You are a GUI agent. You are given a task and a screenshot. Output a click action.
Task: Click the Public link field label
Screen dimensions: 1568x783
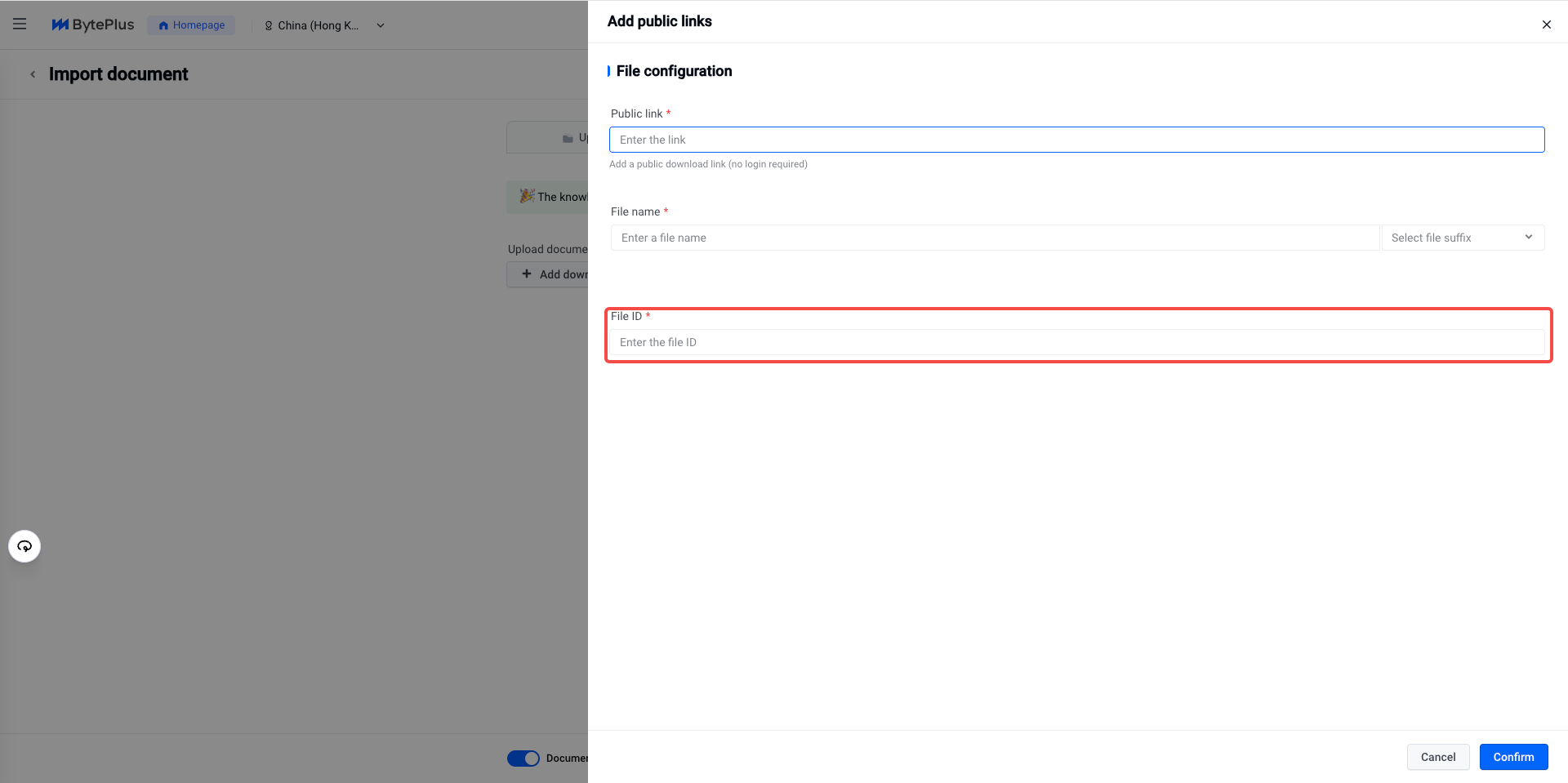636,113
